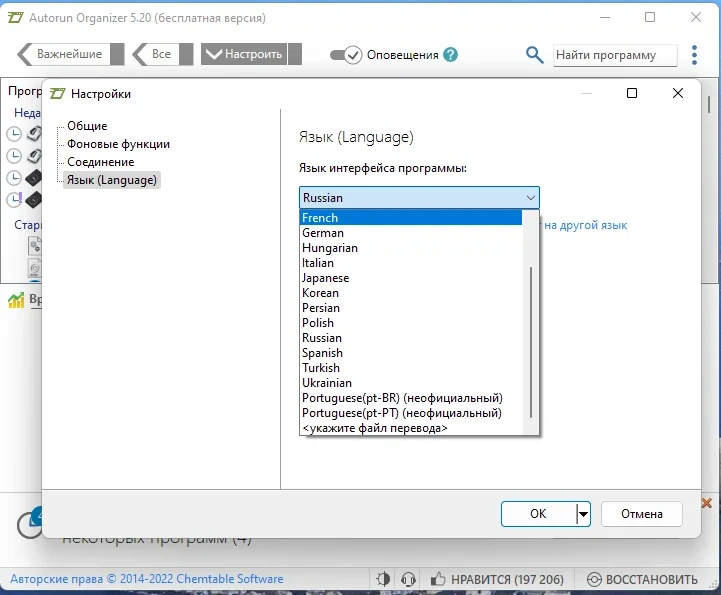Click the brightness icon in status bar
This screenshot has height=595, width=721.
[x=383, y=579]
